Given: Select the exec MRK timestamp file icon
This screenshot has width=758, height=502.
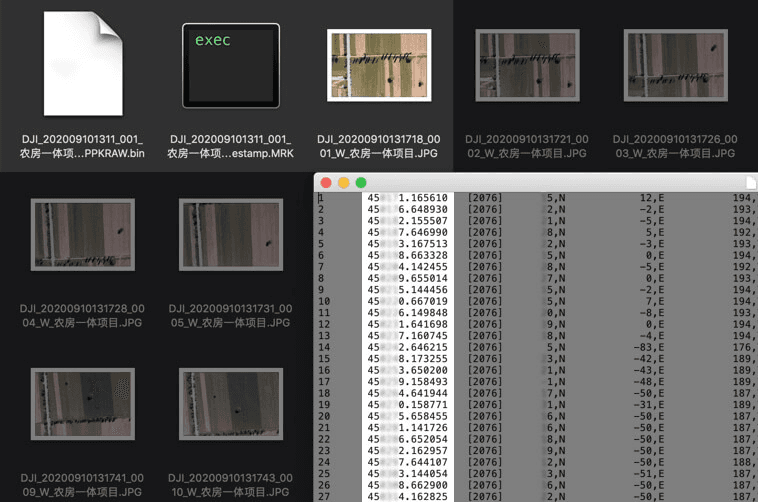Looking at the screenshot, I should coord(231,65).
